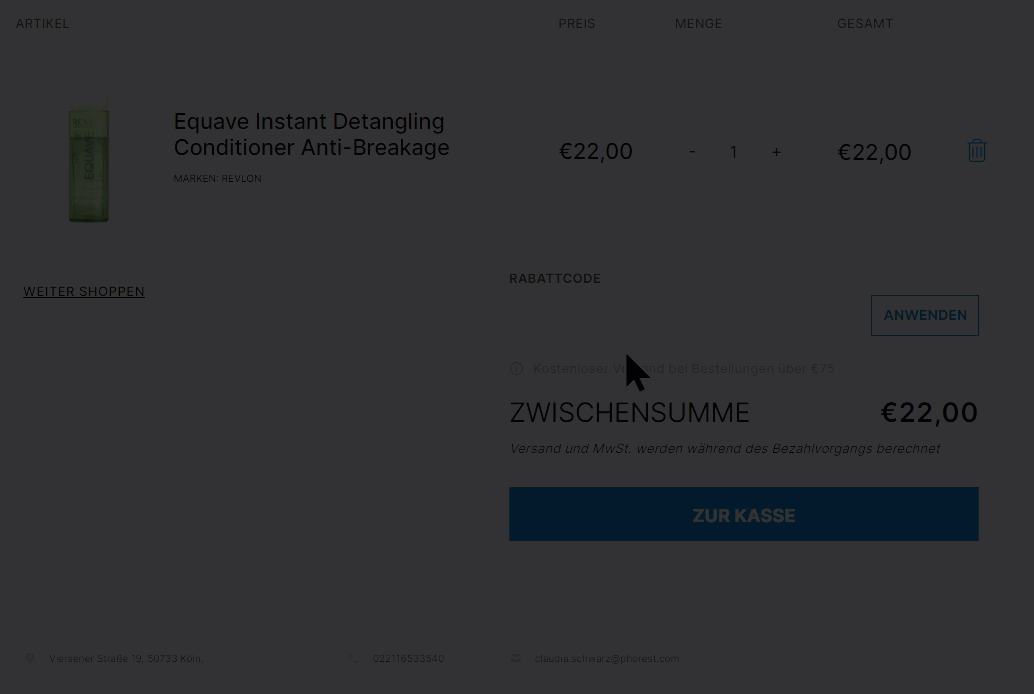The image size is (1034, 694).
Task: Focus the Rabattcode input field
Action: click(686, 315)
